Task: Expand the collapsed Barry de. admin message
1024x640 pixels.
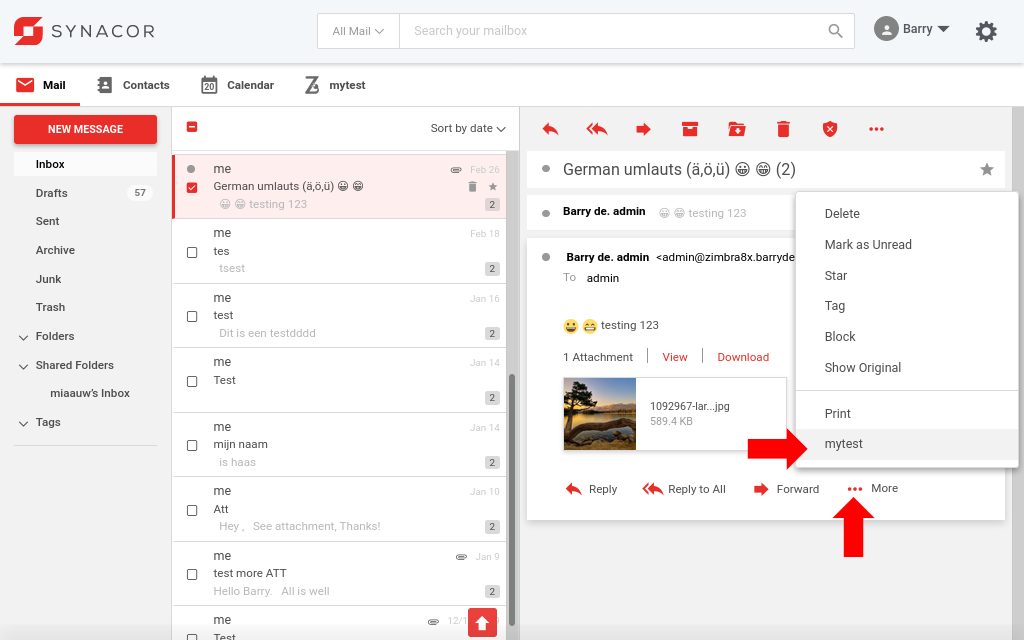Action: 661,212
